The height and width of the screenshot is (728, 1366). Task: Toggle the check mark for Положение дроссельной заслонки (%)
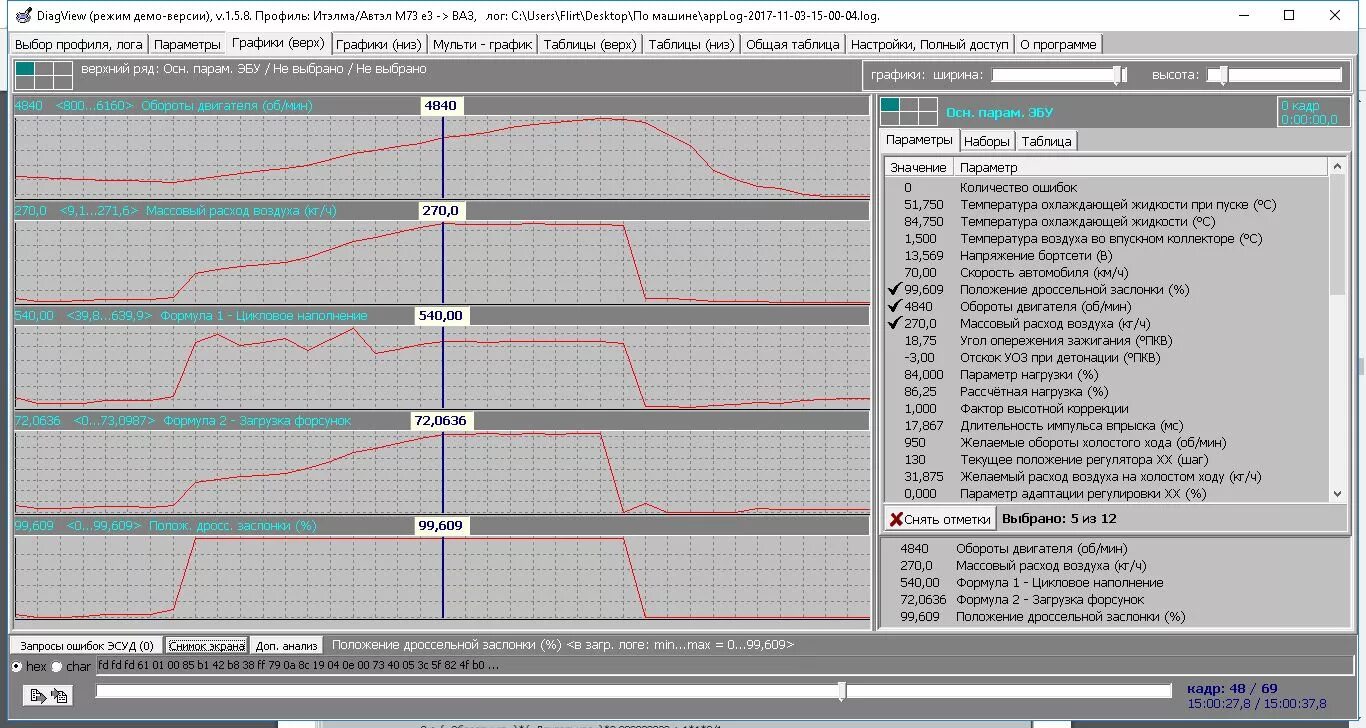point(894,289)
